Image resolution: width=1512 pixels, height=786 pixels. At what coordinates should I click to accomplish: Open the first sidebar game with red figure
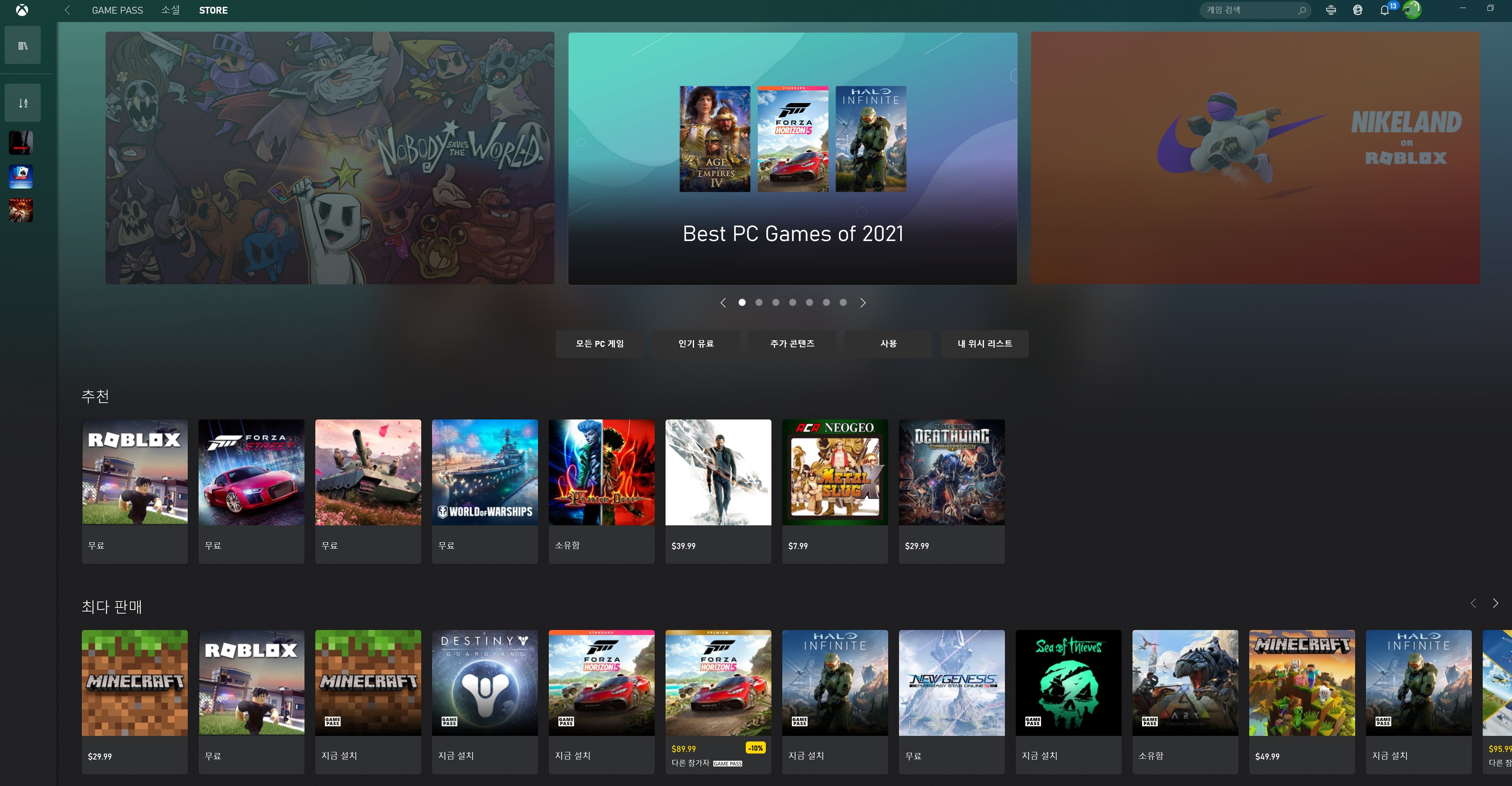[x=20, y=142]
